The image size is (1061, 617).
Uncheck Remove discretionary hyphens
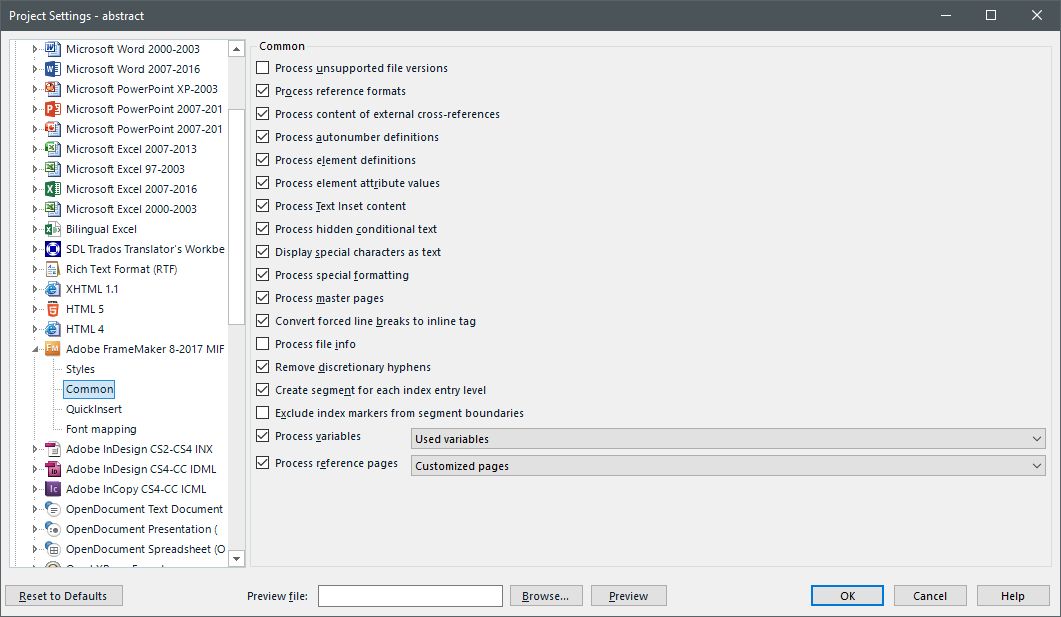coord(263,367)
